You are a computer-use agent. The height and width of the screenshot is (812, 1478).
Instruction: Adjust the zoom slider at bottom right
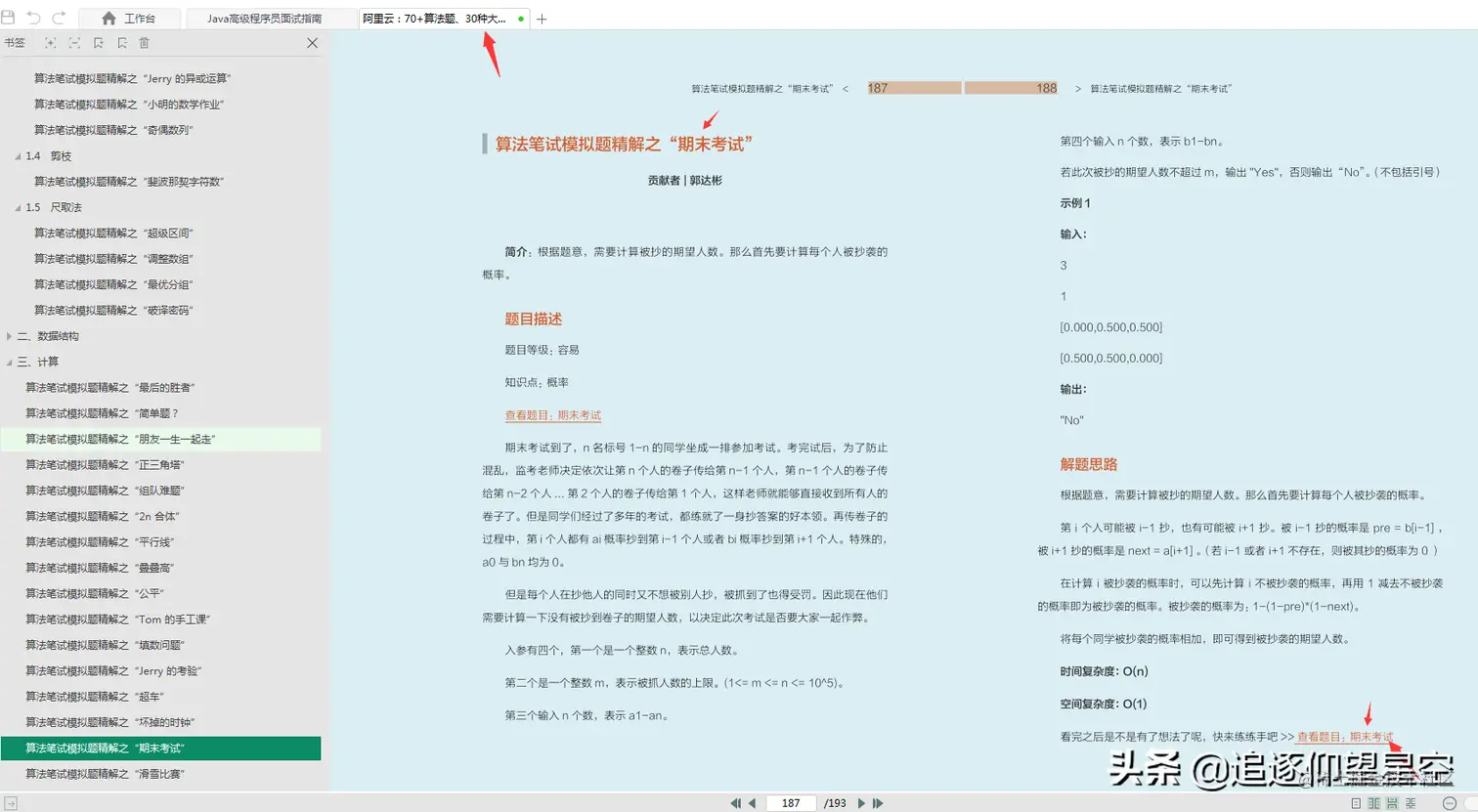pos(1471,803)
